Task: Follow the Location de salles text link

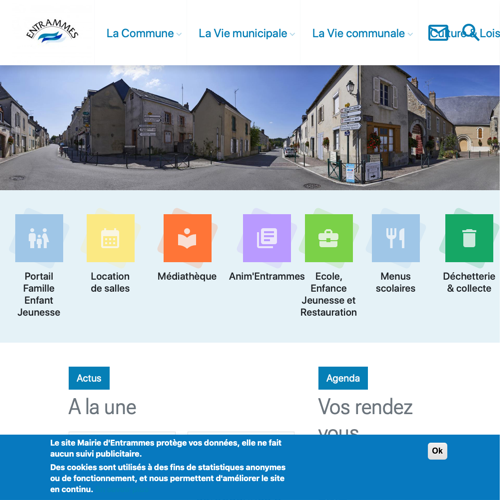Action: tap(110, 282)
